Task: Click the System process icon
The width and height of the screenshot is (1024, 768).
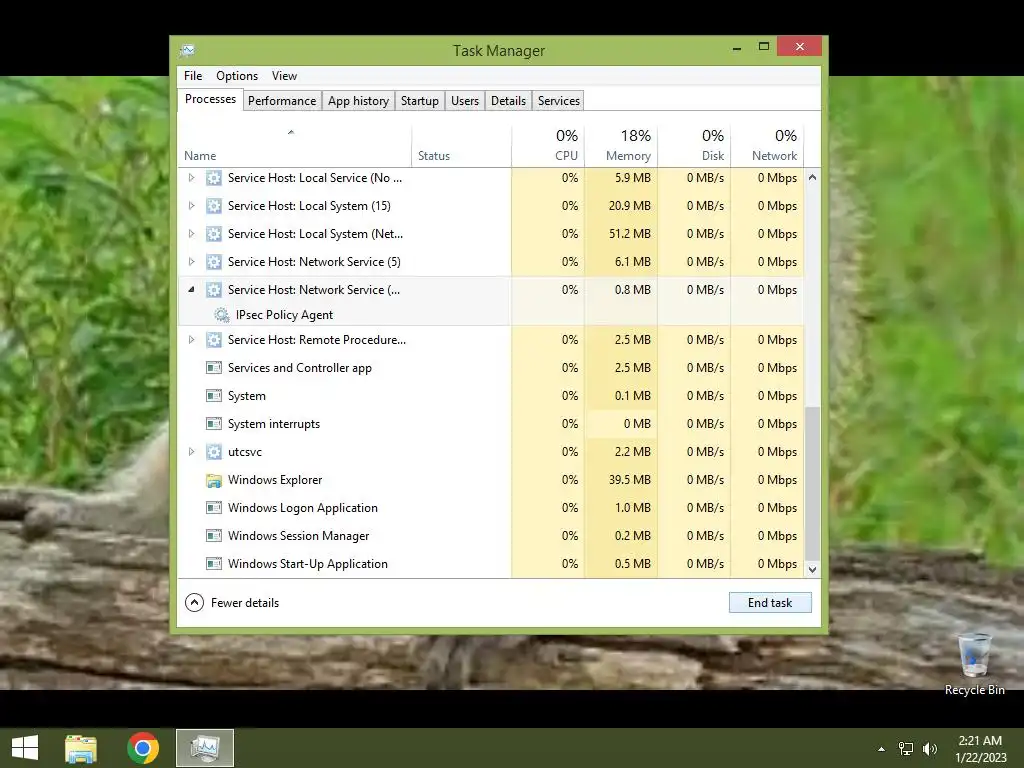Action: (214, 396)
